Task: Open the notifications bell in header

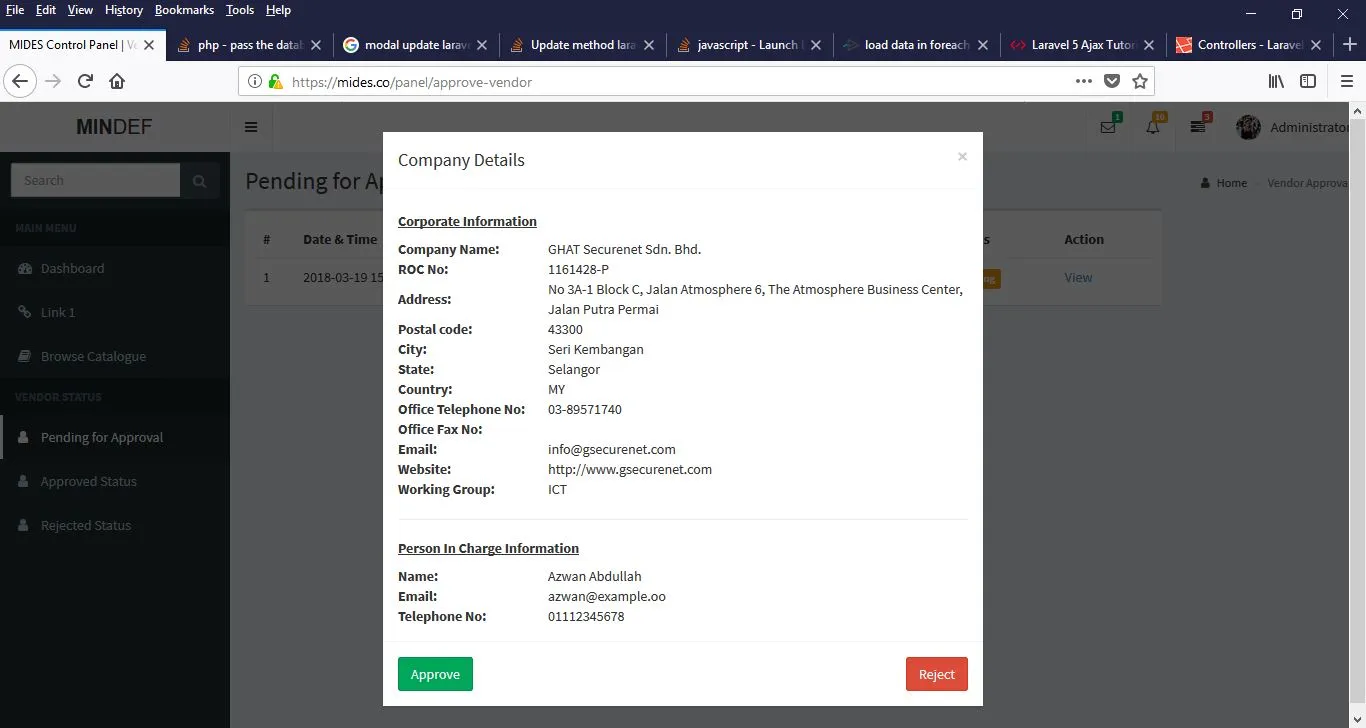Action: point(1153,127)
